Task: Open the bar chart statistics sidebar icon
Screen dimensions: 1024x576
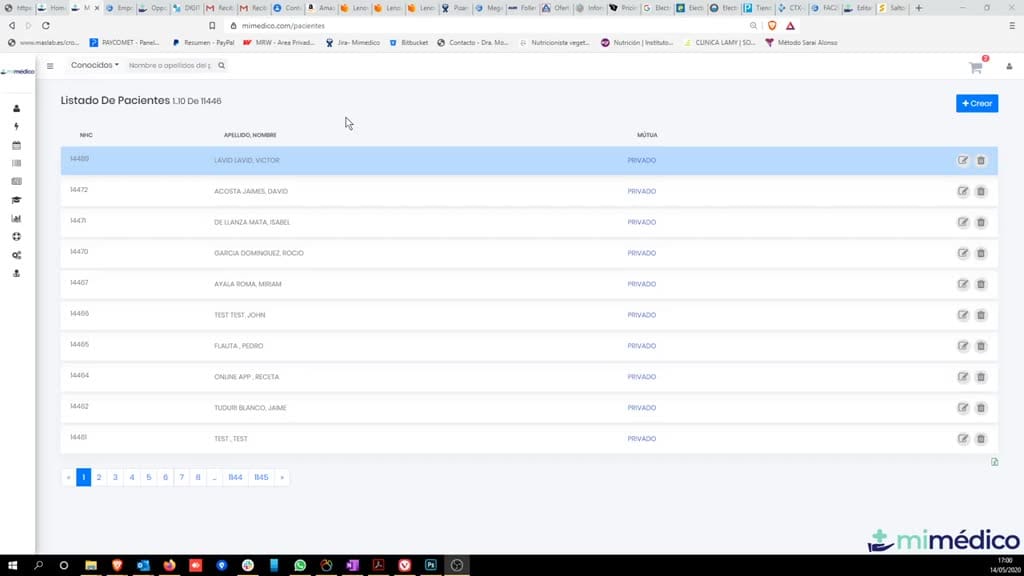Action: [x=16, y=218]
